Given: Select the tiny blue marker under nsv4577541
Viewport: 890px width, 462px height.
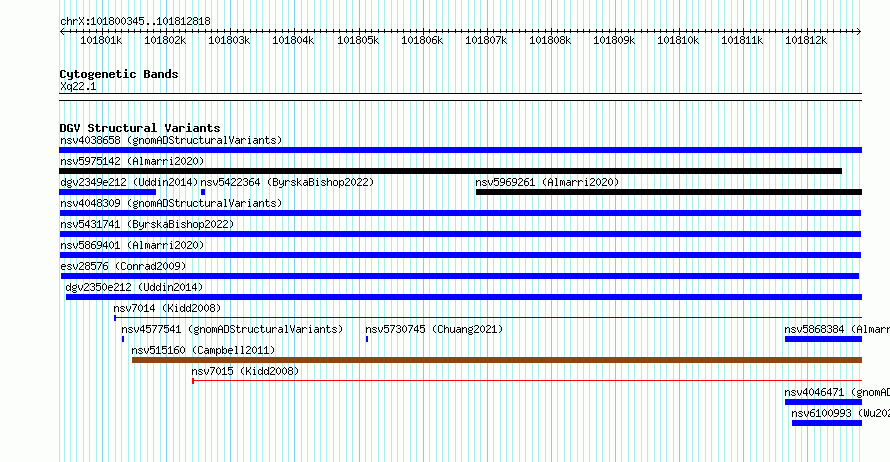Looking at the screenshot, I should click(123, 339).
